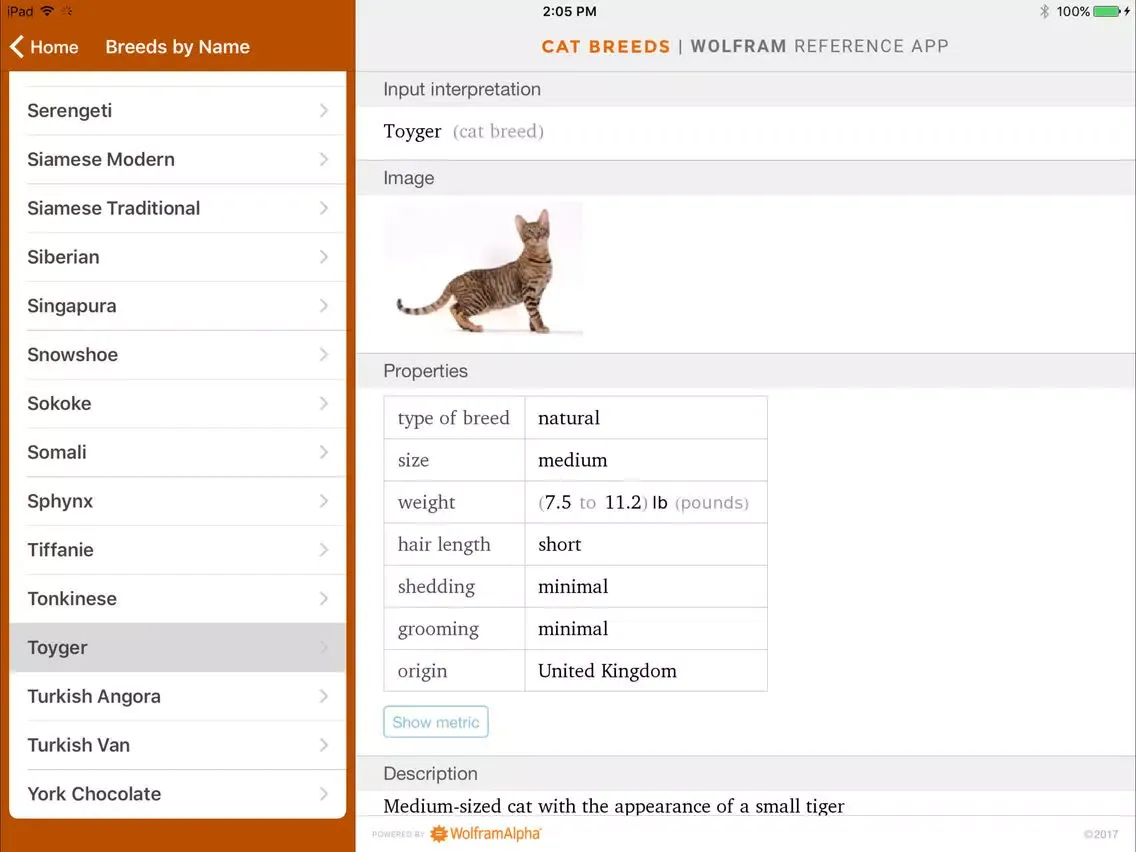Open Siamese Traditional breed

(178, 209)
